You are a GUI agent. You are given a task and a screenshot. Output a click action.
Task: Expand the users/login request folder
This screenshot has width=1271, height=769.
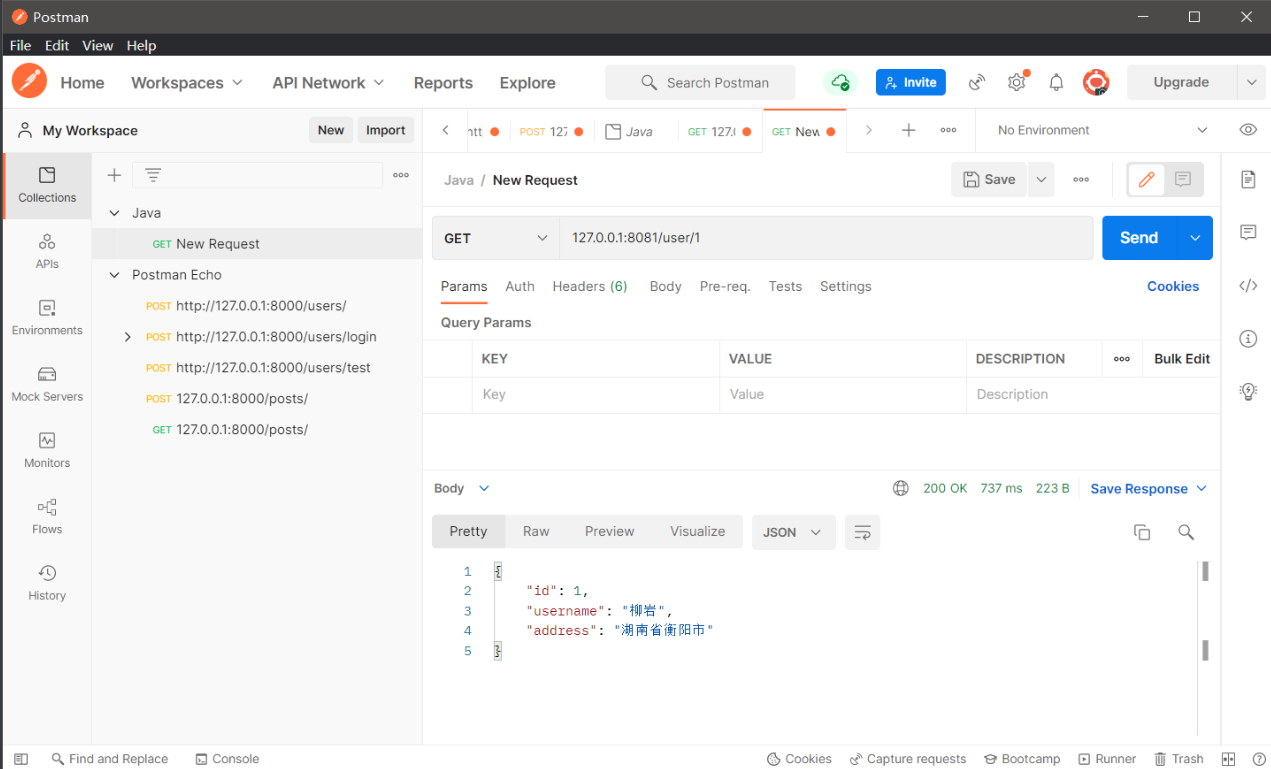pyautogui.click(x=127, y=337)
